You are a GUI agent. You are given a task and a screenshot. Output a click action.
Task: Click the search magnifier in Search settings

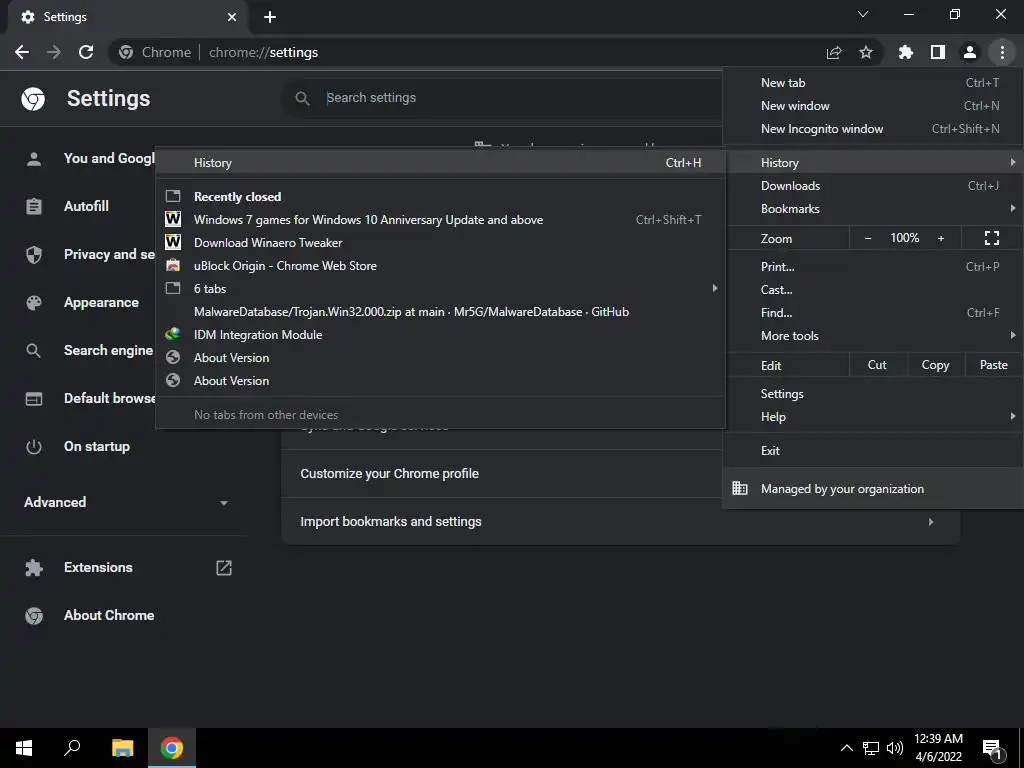(x=302, y=98)
